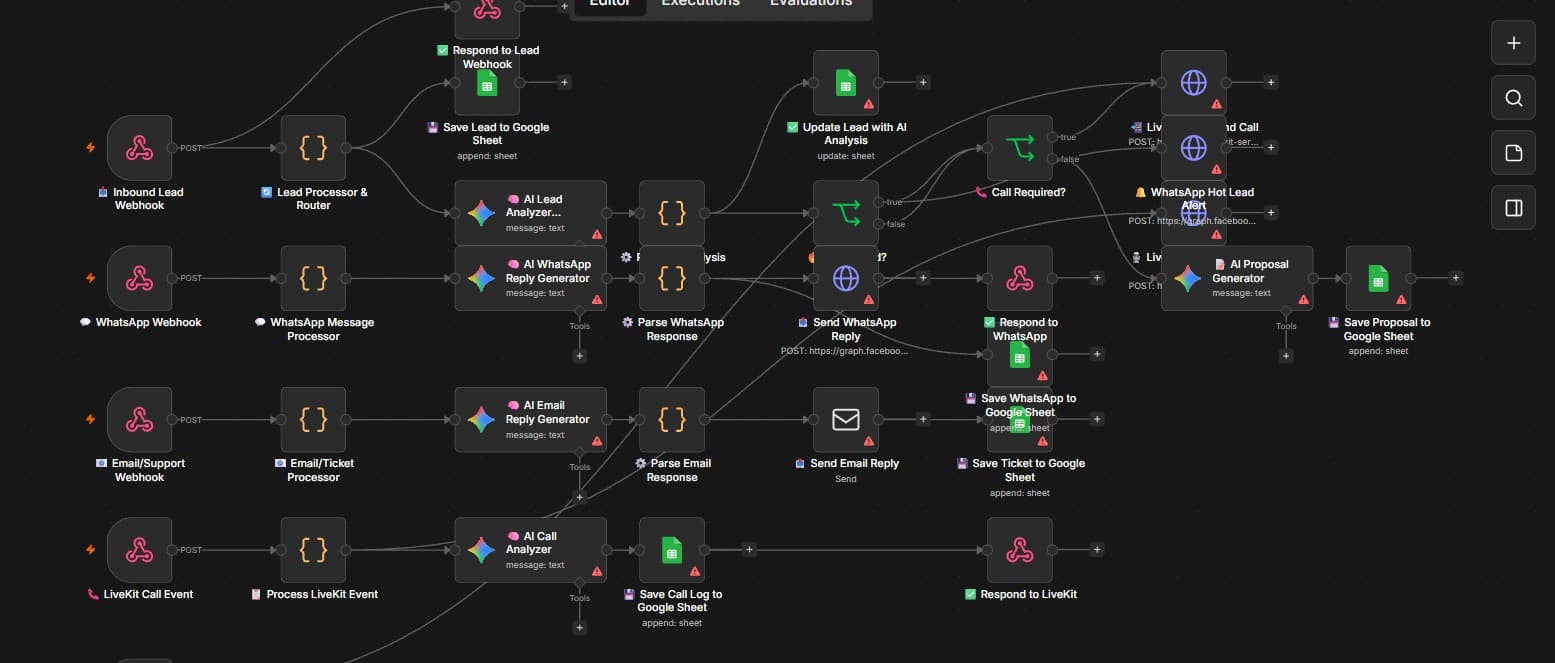Screen dimensions: 1555x663
Task: Click the 'Save Call Log to Google Sheet' label
Action: coord(672,601)
